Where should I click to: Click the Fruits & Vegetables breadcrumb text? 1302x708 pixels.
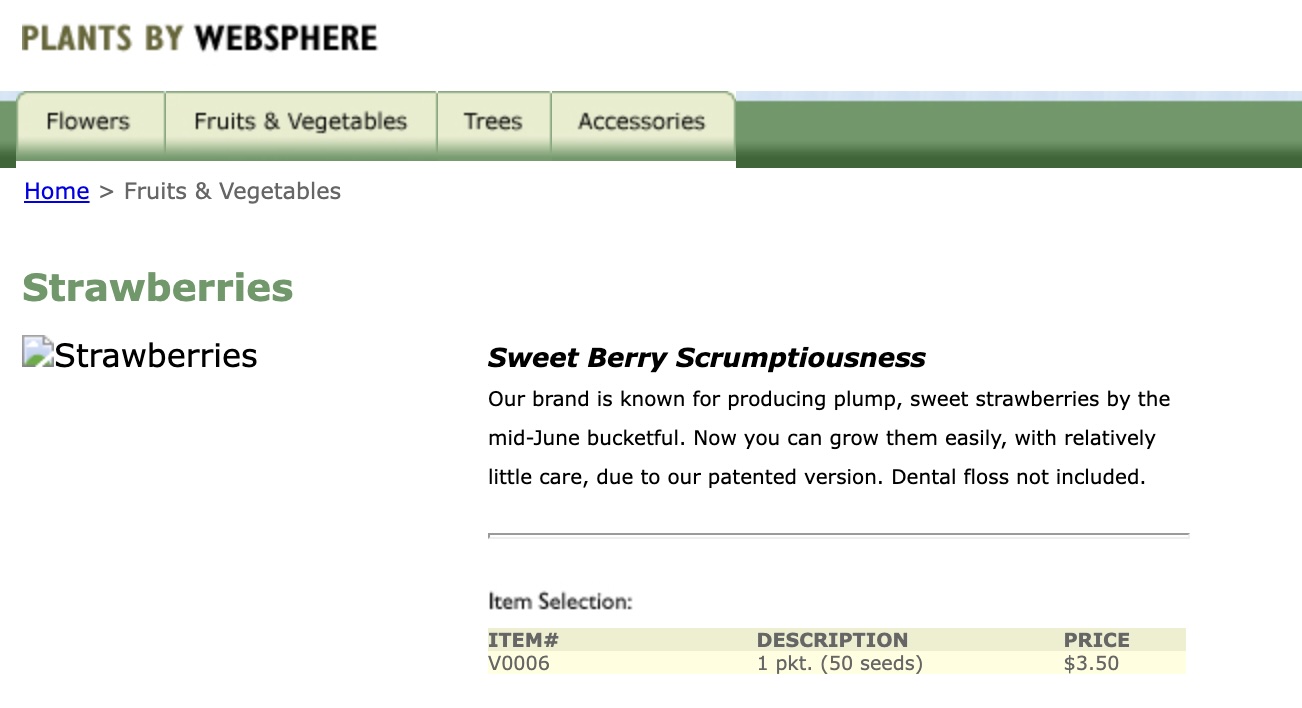click(x=232, y=191)
